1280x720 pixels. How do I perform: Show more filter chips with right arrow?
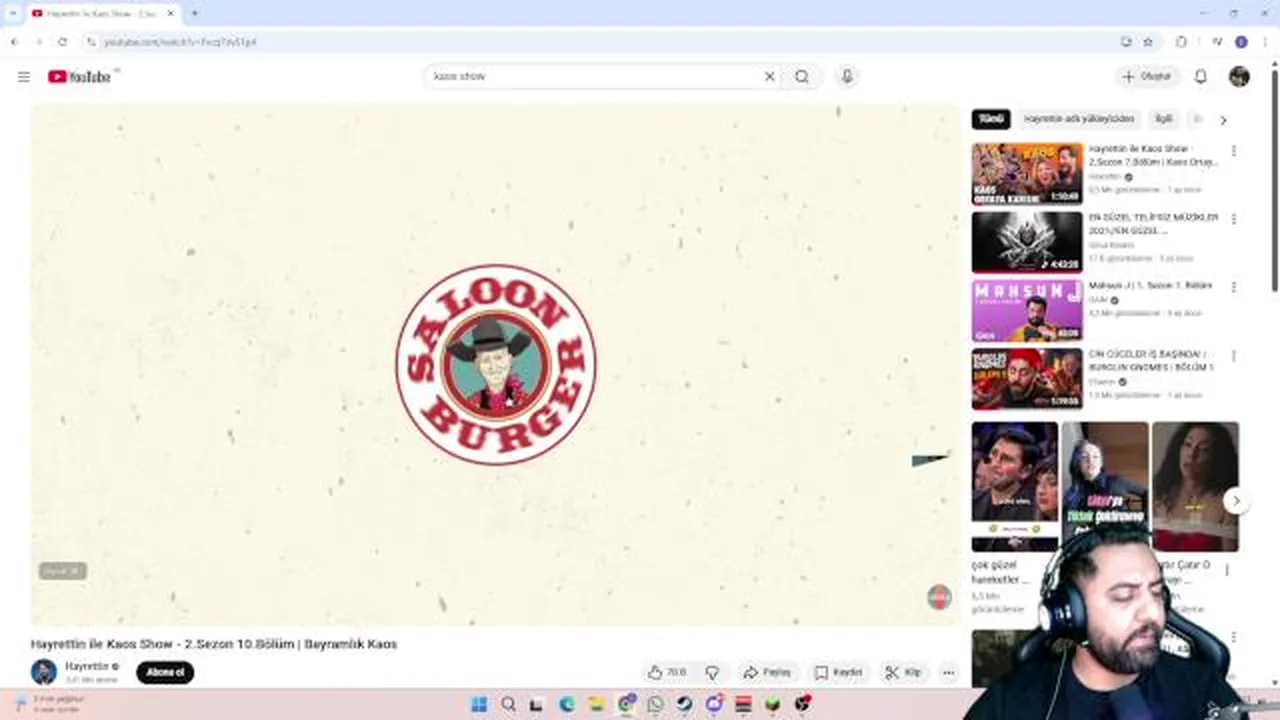(x=1223, y=120)
